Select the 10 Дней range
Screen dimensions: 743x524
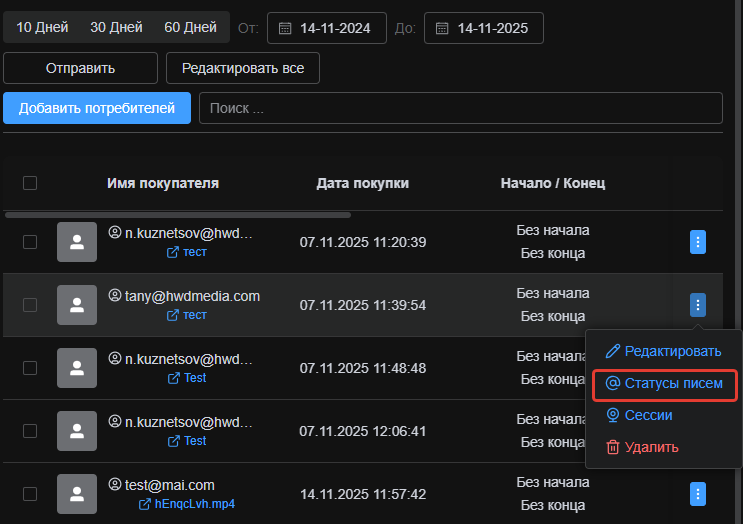[x=42, y=27]
